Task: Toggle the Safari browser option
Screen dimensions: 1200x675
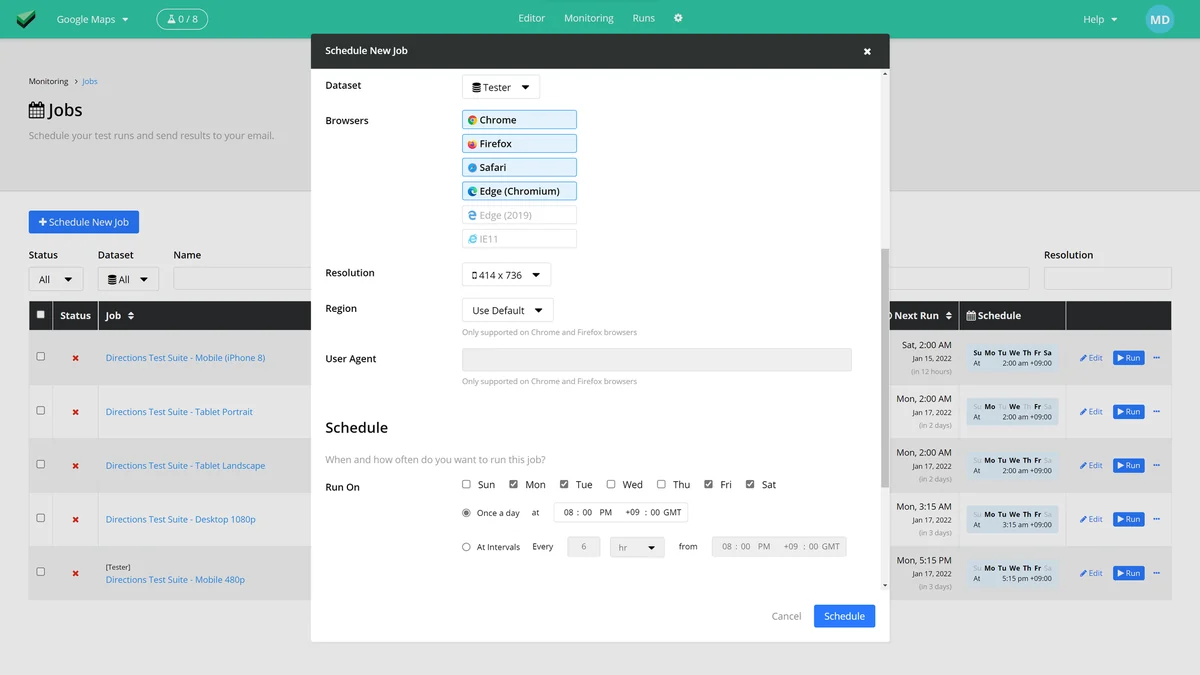Action: (519, 167)
